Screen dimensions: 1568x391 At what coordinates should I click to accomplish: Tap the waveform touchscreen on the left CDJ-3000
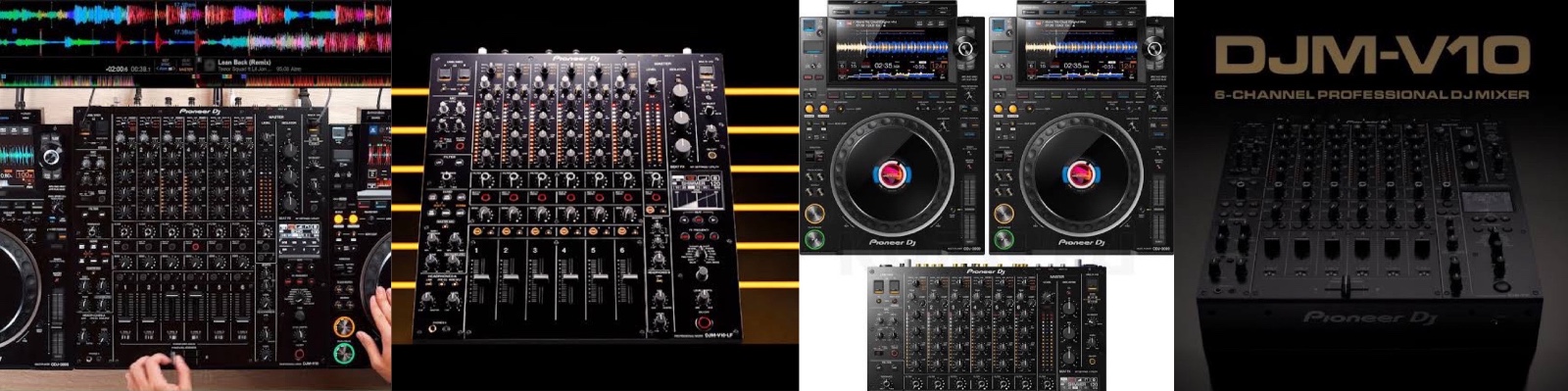tap(892, 47)
